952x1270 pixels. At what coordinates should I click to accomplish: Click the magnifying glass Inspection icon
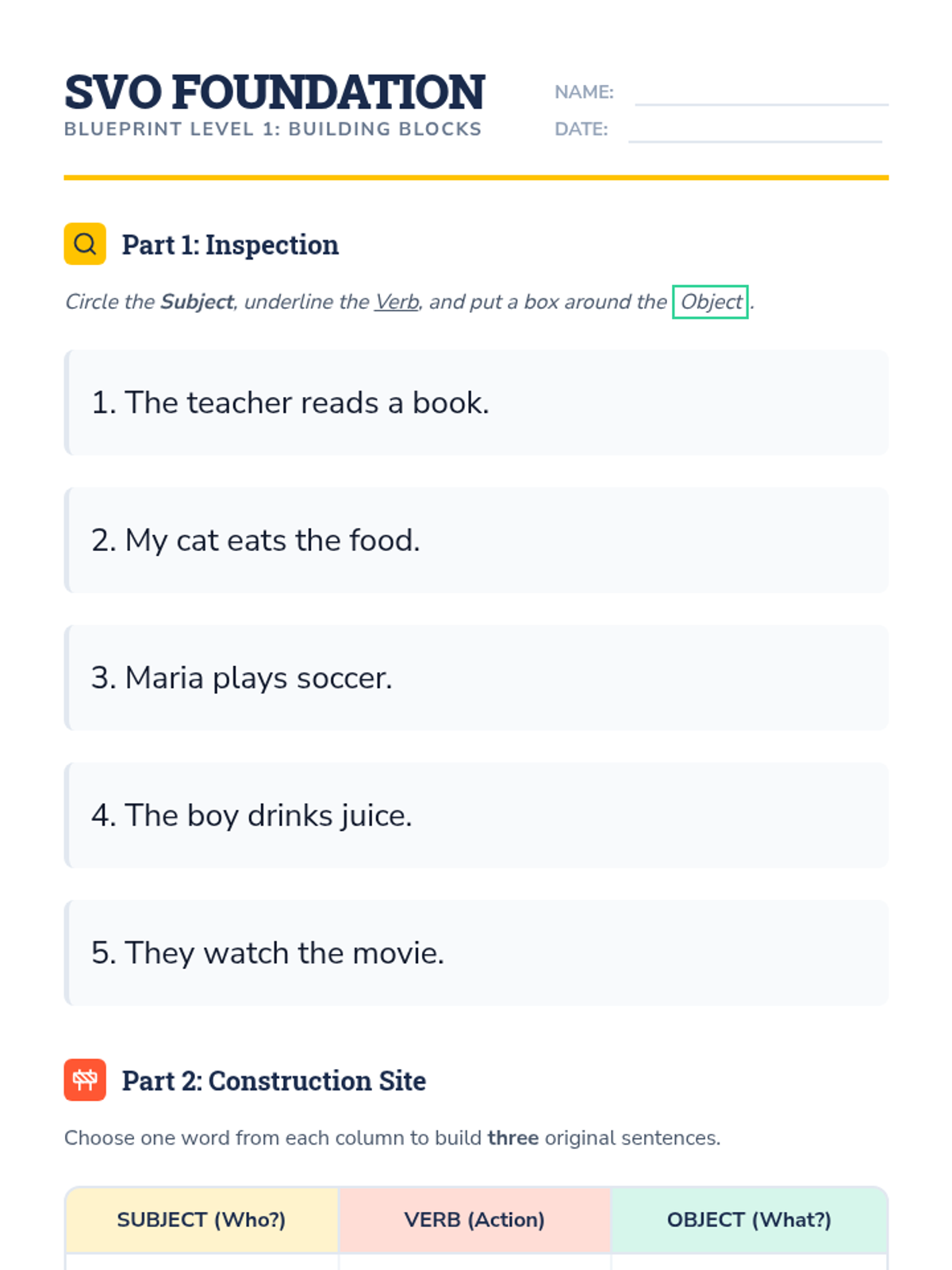tap(85, 244)
